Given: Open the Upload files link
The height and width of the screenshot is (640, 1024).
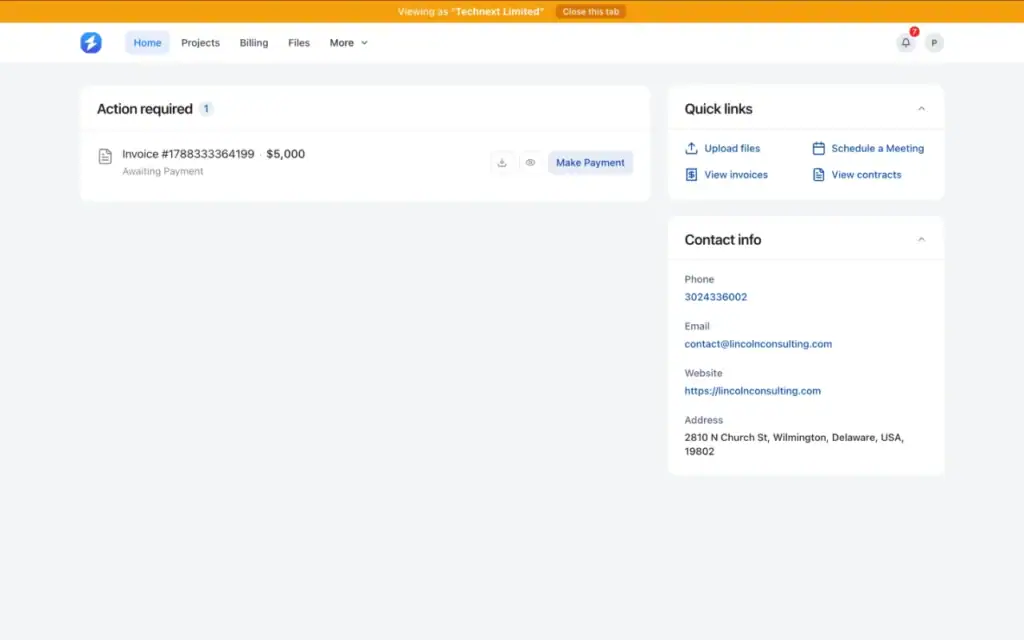Looking at the screenshot, I should point(732,148).
